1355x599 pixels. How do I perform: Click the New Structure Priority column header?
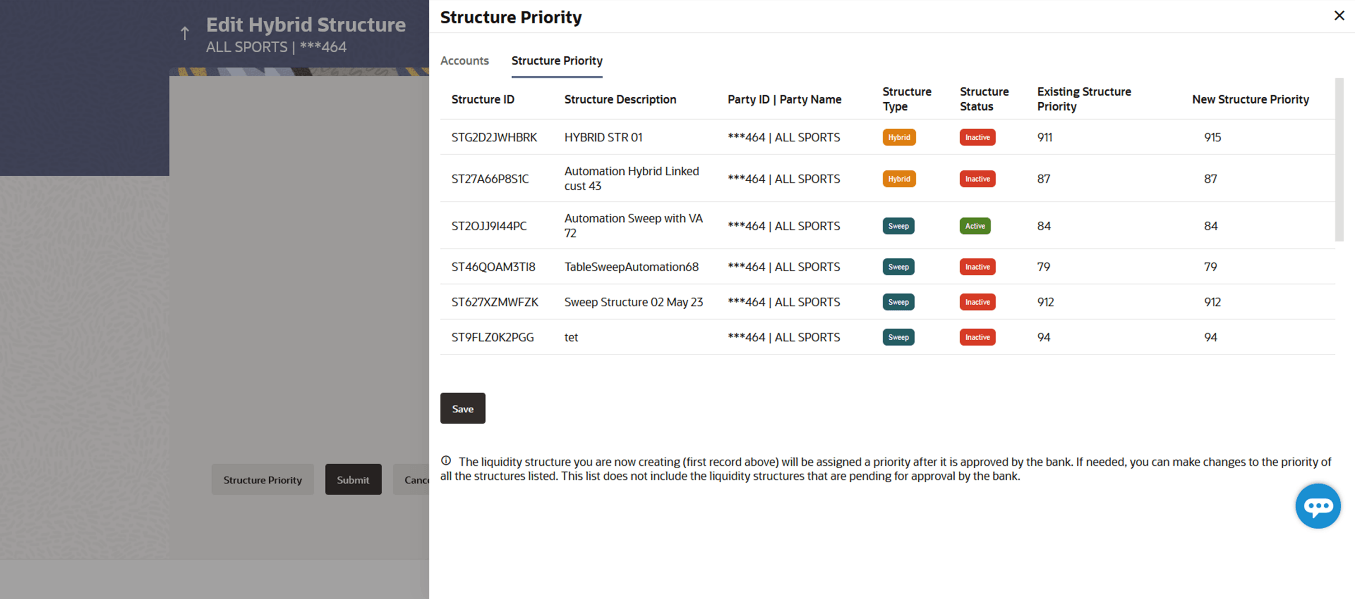(x=1250, y=100)
